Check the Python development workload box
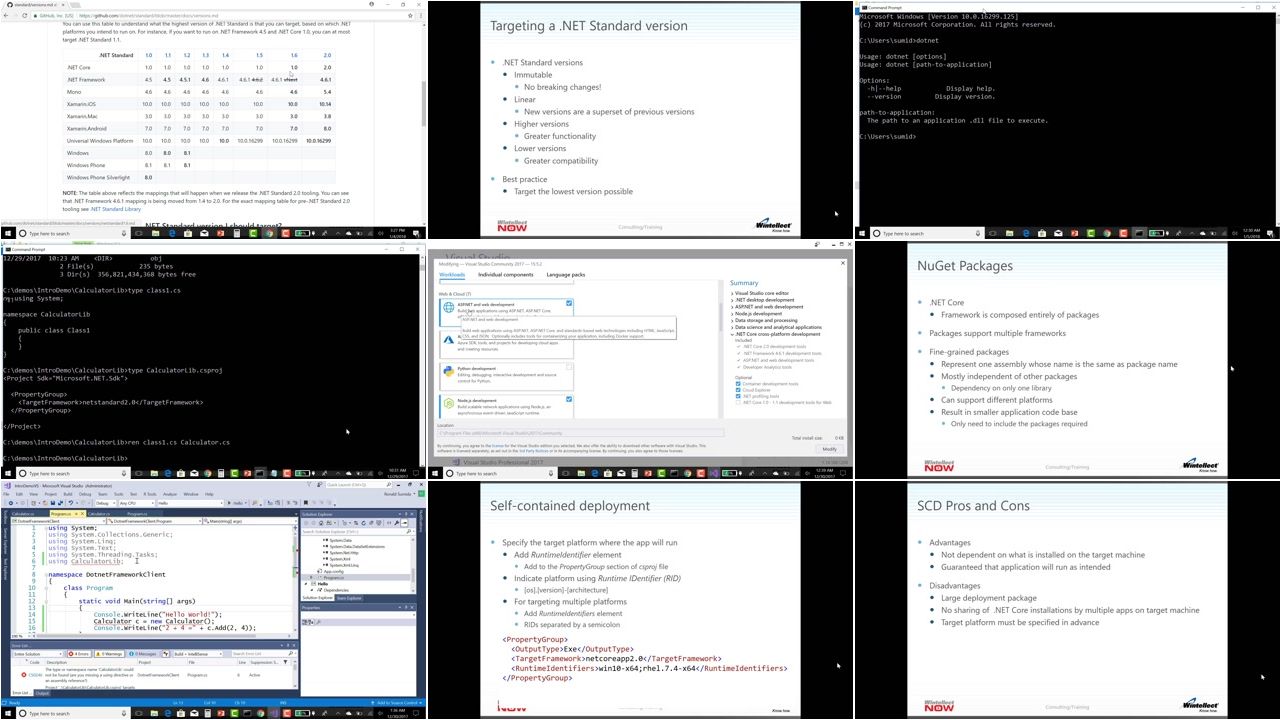 (x=569, y=367)
